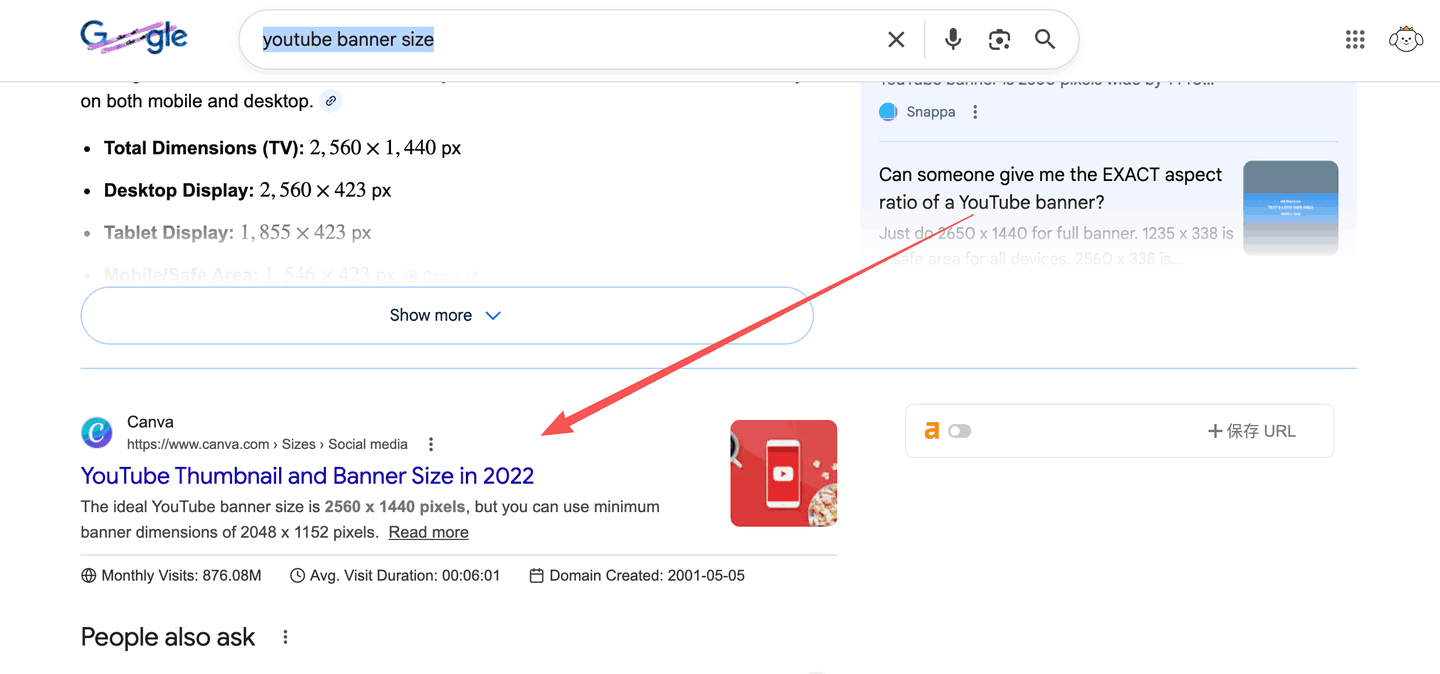Start voice search with microphone icon
Screen dimensions: 1440x674
[x=953, y=39]
